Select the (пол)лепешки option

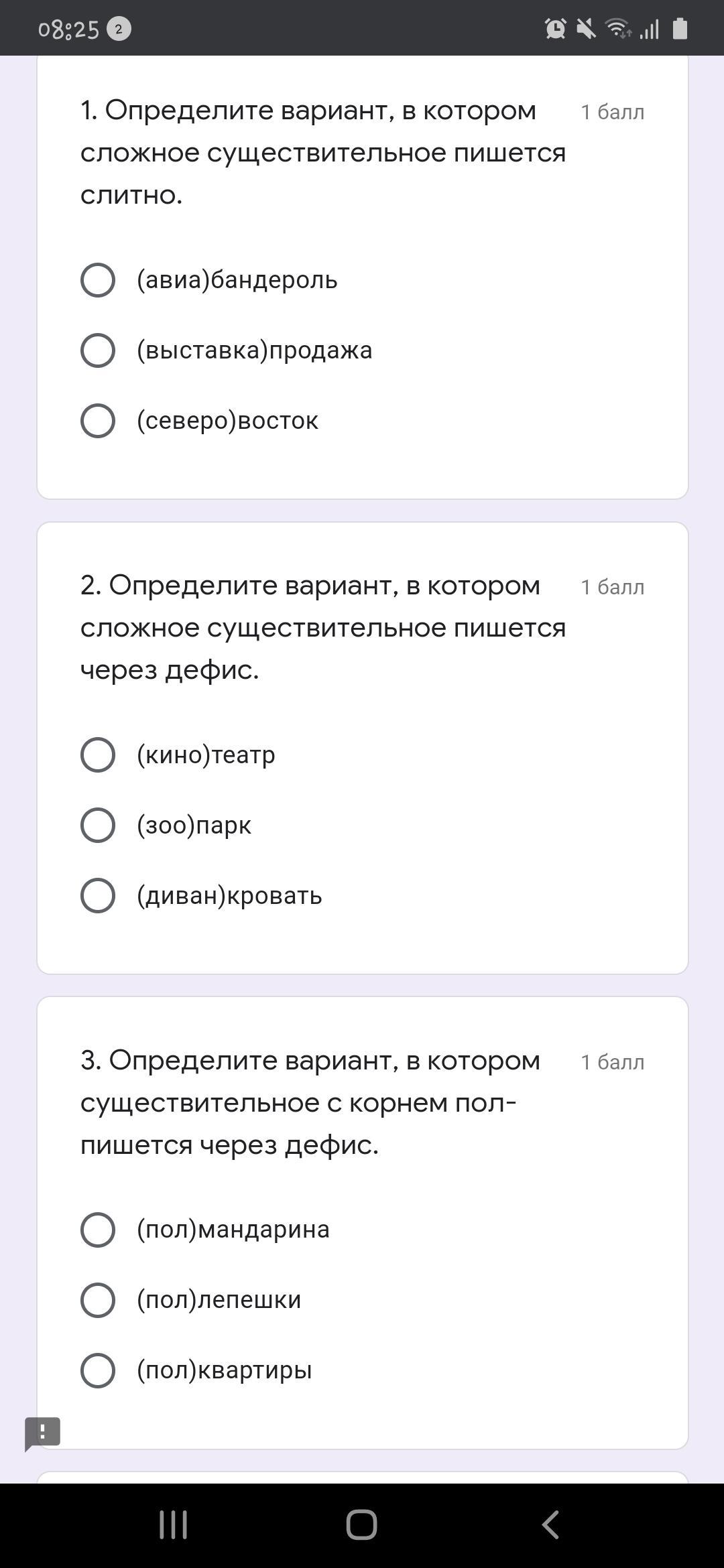point(98,1300)
